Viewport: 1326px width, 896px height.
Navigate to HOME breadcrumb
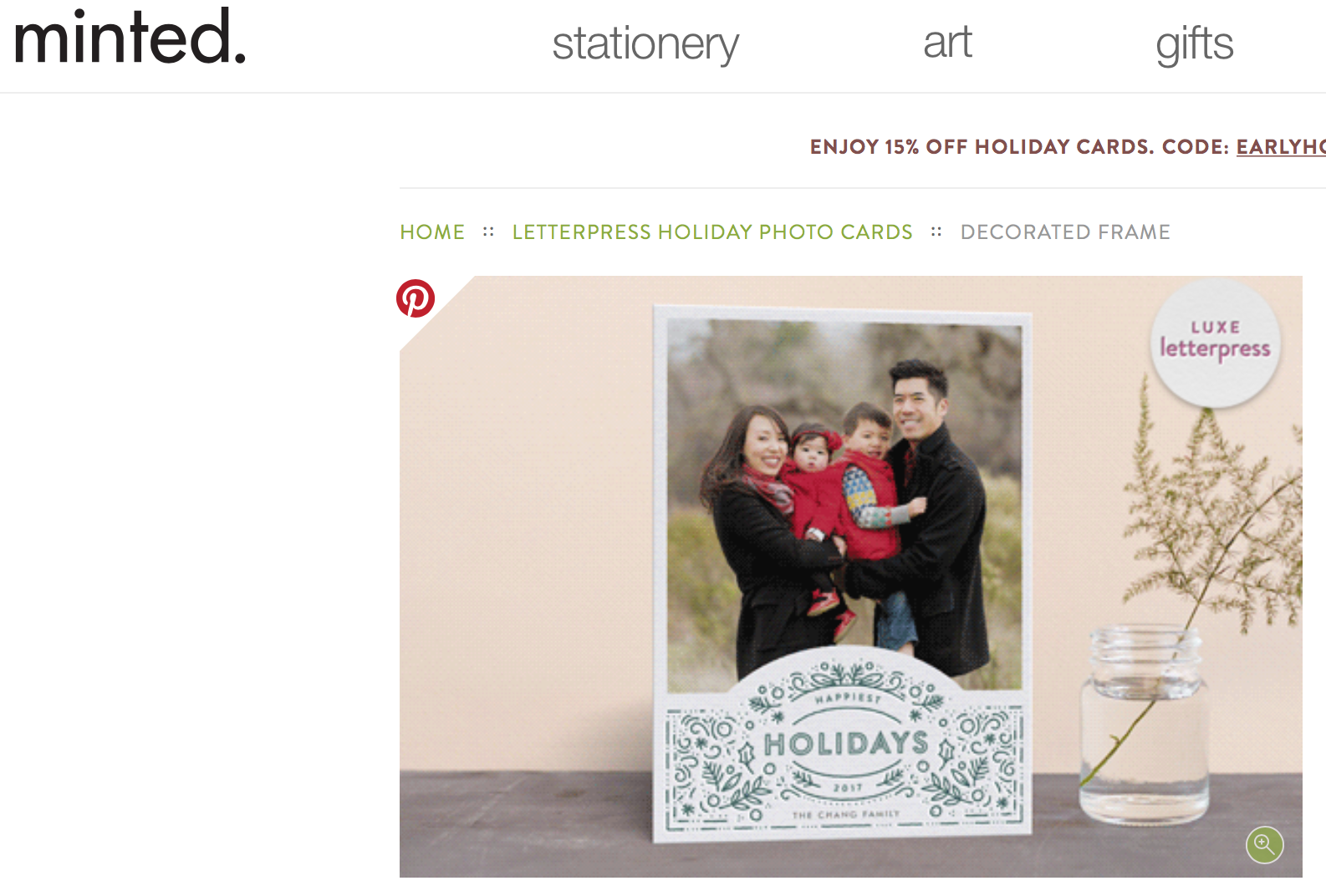[432, 232]
